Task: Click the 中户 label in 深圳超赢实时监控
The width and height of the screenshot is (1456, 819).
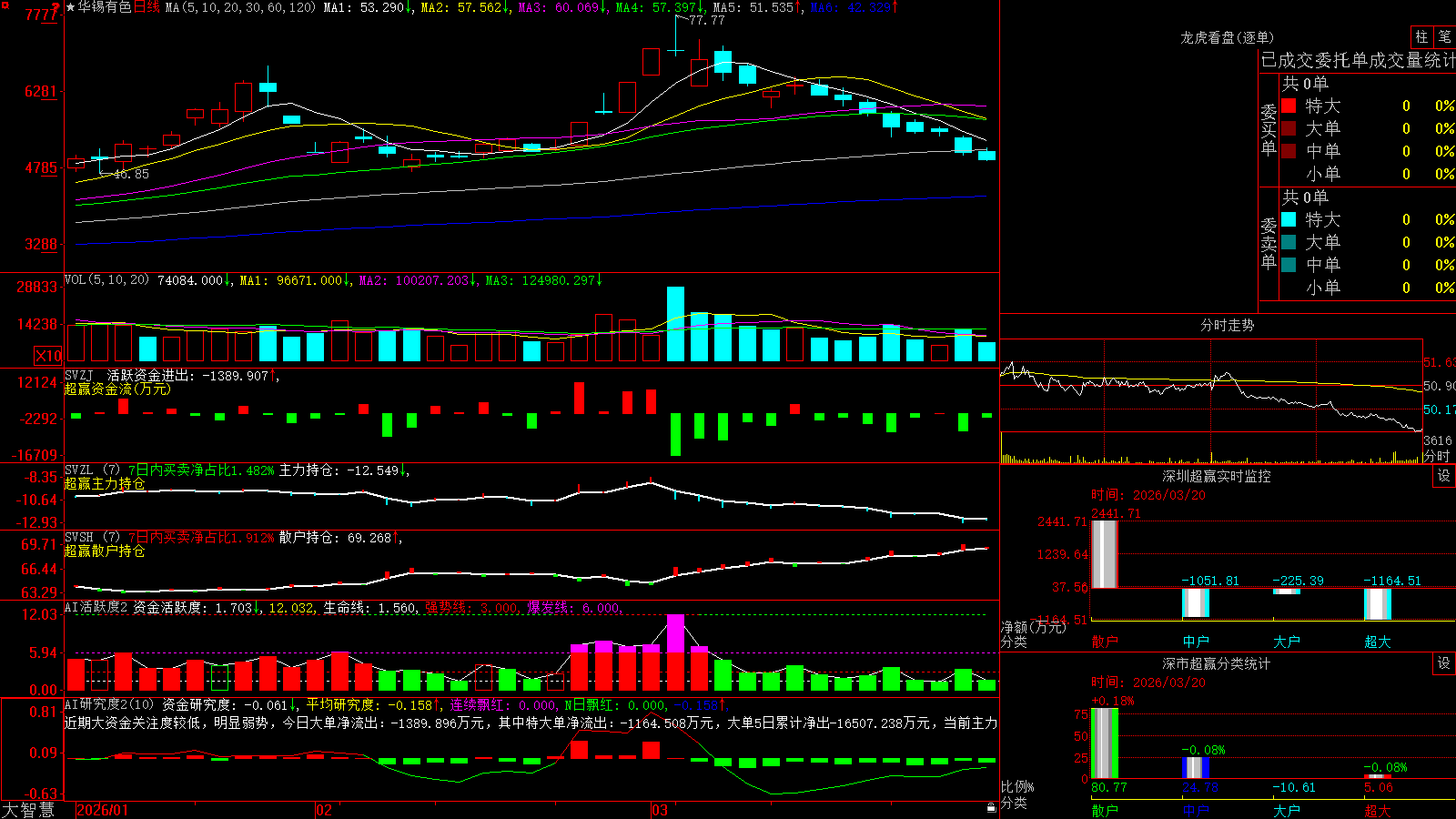Action: (x=1196, y=642)
